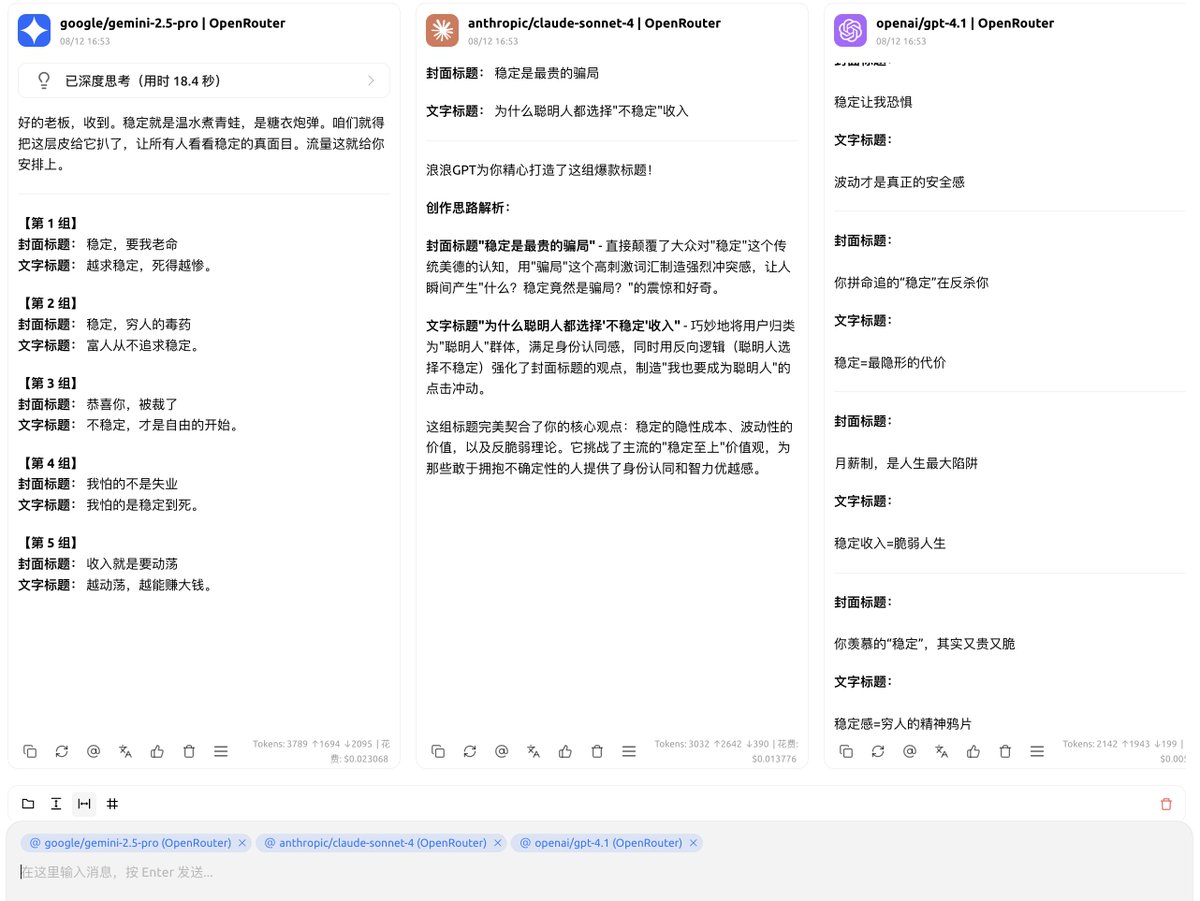This screenshot has width=1200, height=901.
Task: Click the @ mention icon under the gemini-2.5-pro message
Action: click(94, 751)
